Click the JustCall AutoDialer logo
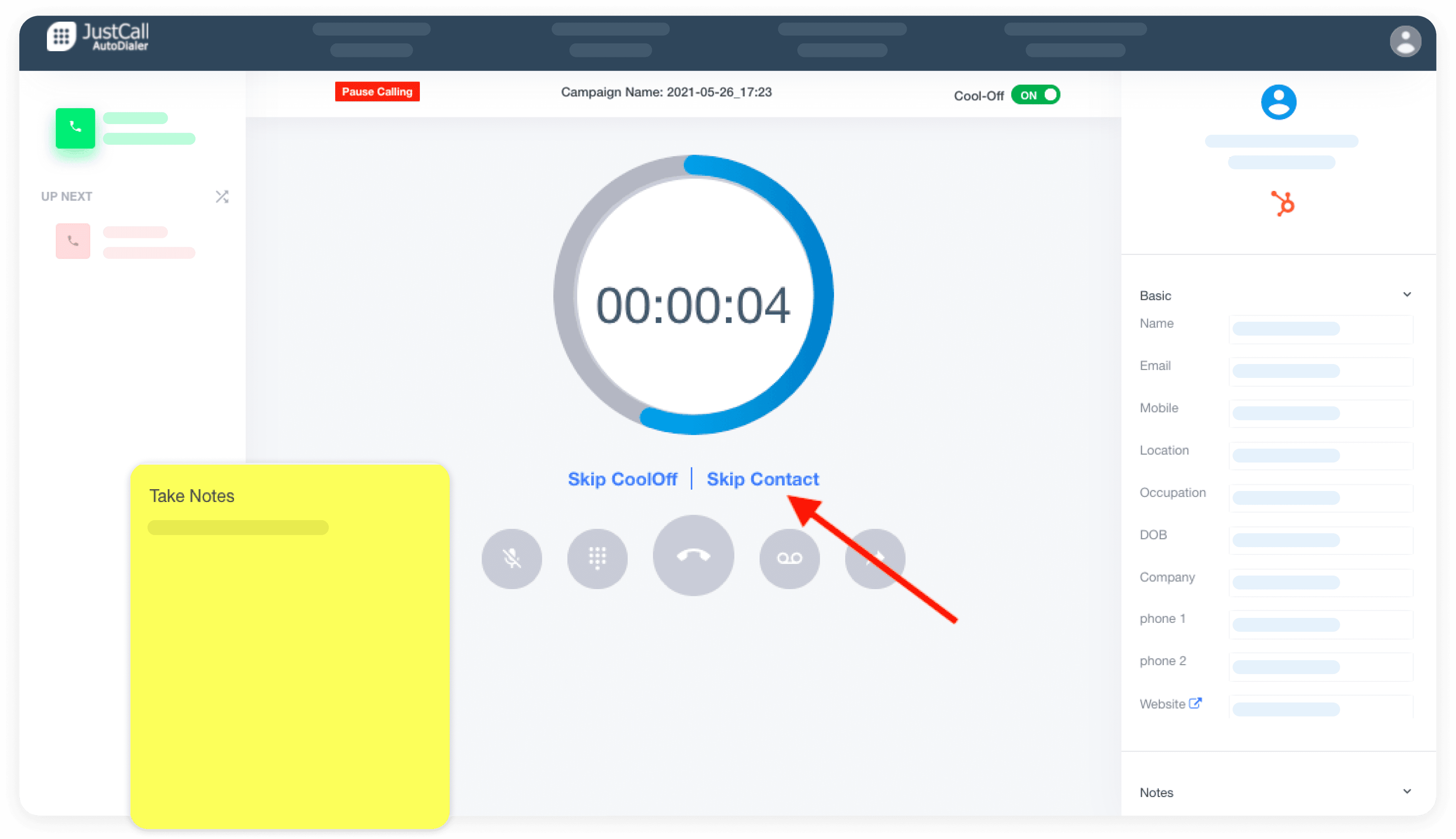1456x839 pixels. (x=98, y=37)
